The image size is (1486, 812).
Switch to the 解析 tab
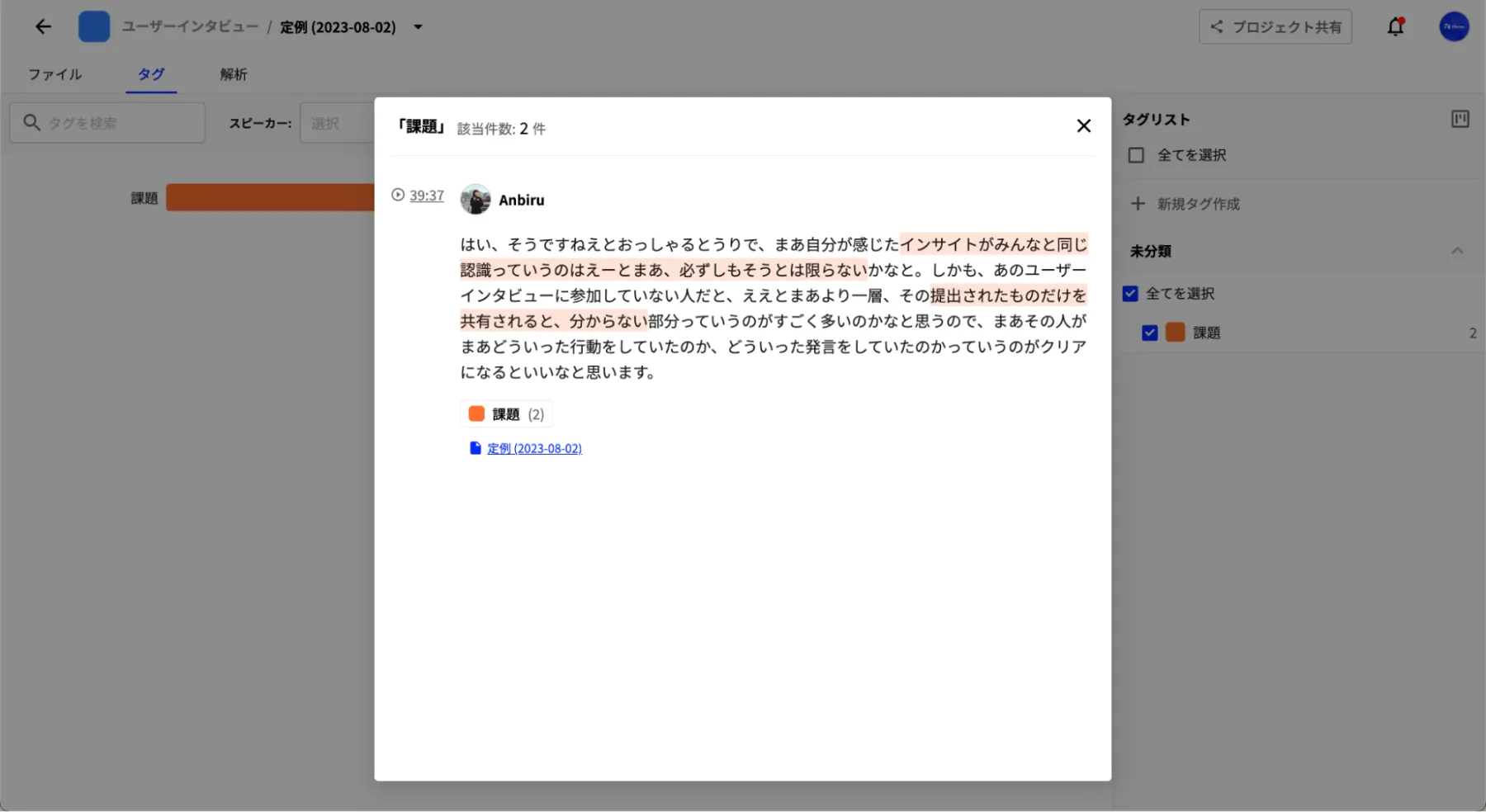(x=234, y=74)
